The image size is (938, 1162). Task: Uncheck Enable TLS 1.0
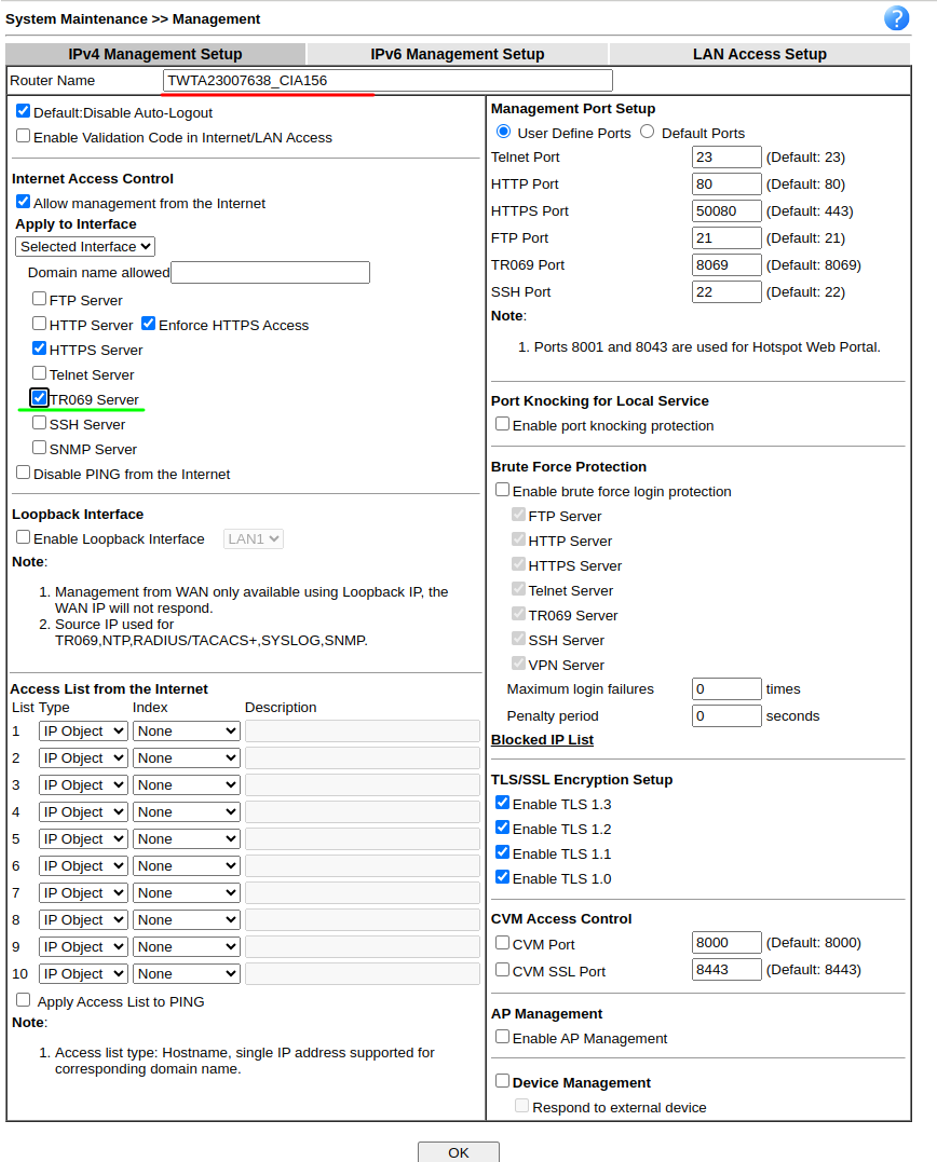(x=502, y=877)
